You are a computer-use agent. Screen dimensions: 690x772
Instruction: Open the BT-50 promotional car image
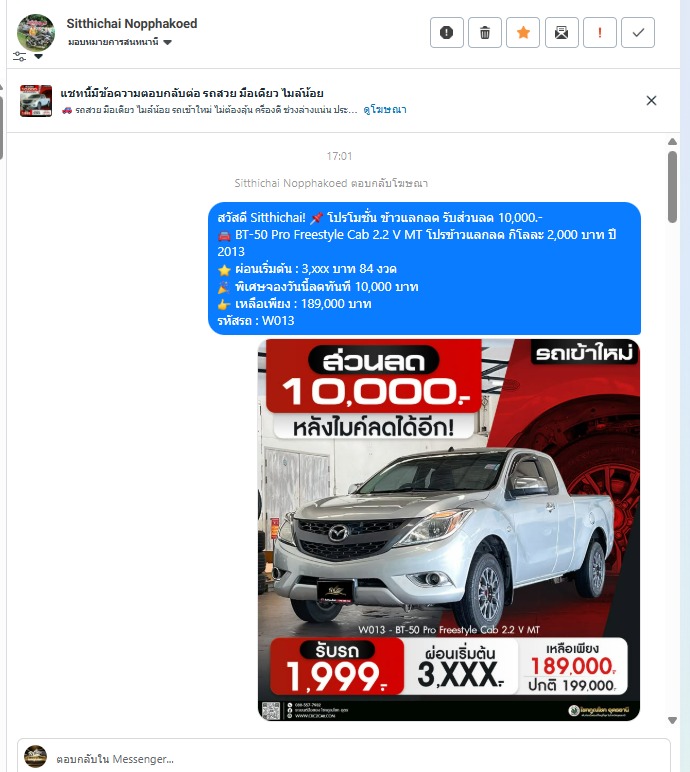click(x=449, y=530)
